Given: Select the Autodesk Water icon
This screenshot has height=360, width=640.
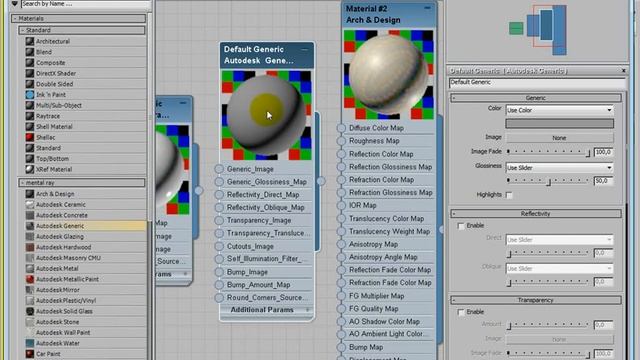Looking at the screenshot, I should 30,343.
